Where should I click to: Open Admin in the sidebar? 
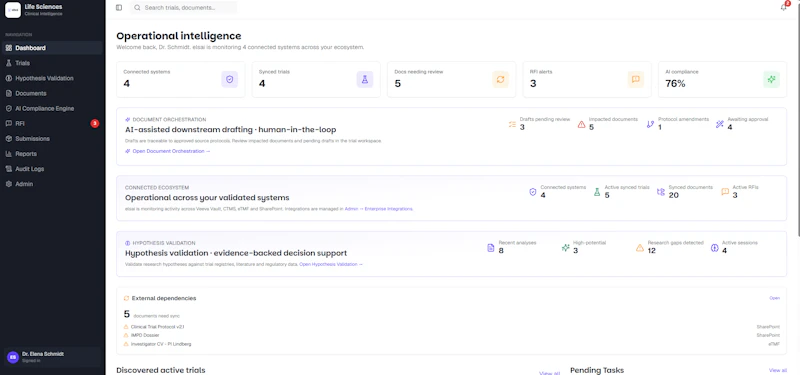pos(52,184)
